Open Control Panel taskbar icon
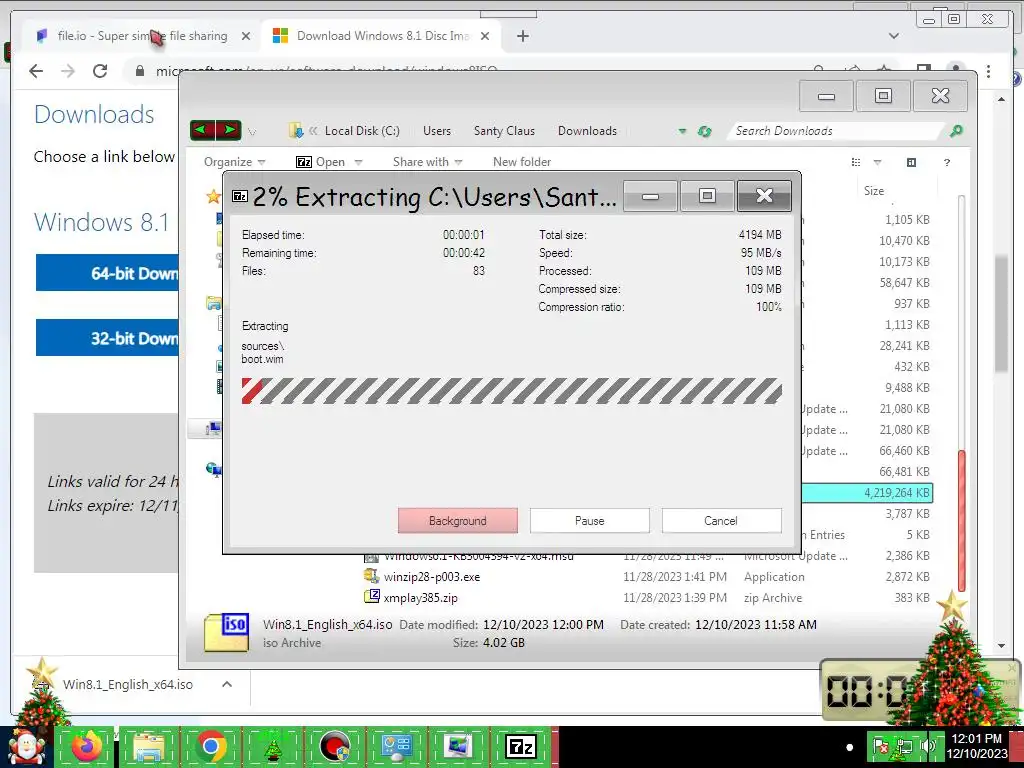Viewport: 1024px width, 768px height. [x=397, y=747]
